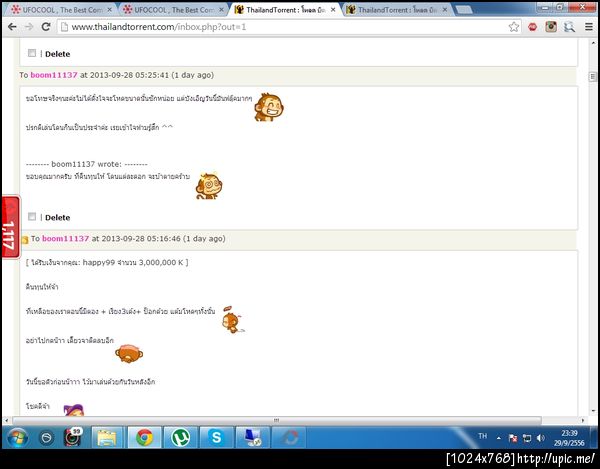
Task: Reload the page with the refresh icon
Action: tap(46, 27)
